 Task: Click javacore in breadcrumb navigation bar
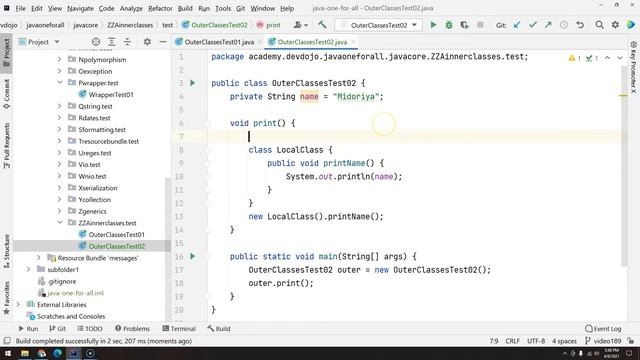pos(86,25)
